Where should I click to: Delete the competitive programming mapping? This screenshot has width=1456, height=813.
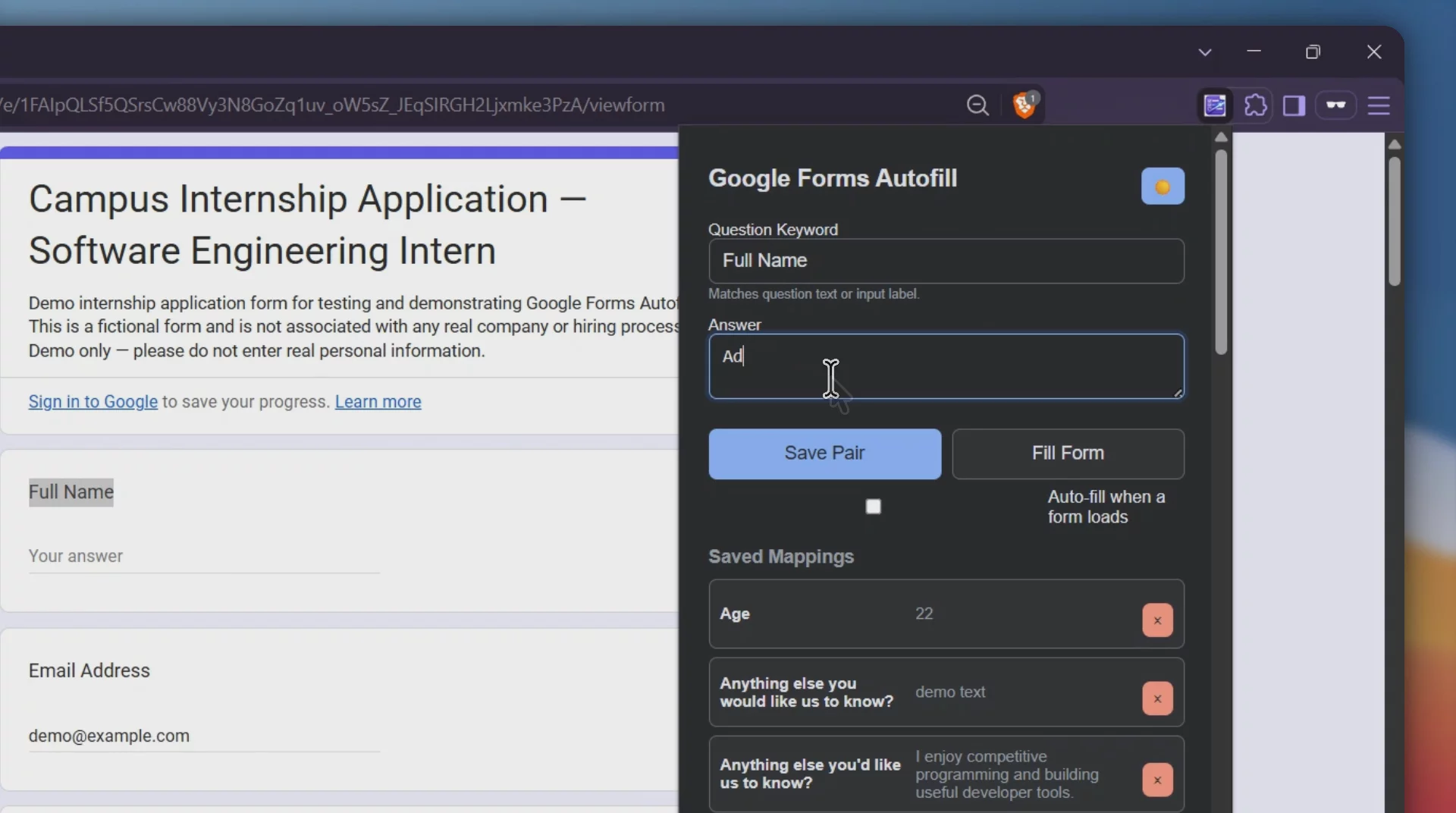(x=1157, y=780)
